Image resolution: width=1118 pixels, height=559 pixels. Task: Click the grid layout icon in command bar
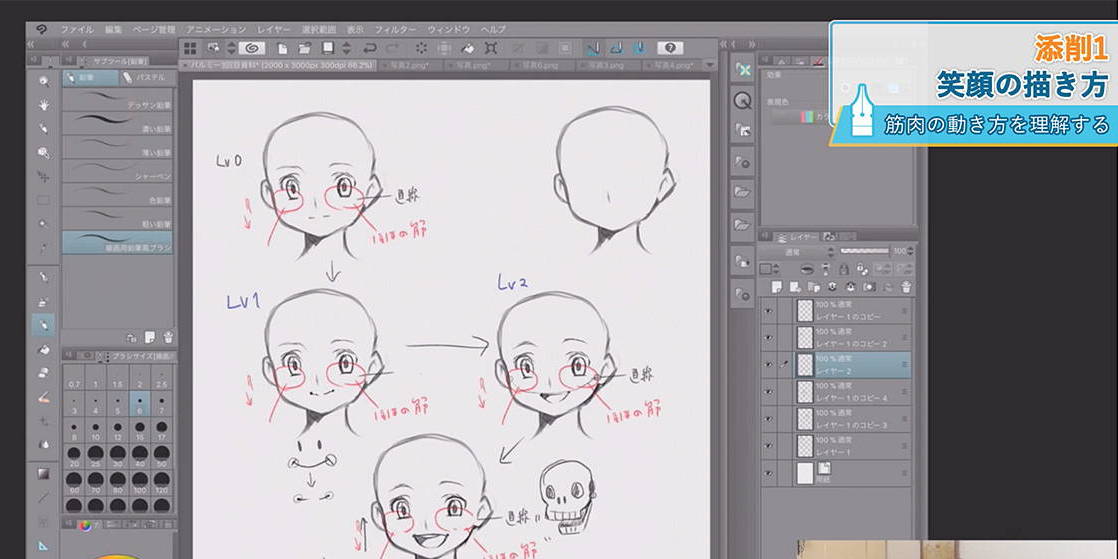(190, 48)
